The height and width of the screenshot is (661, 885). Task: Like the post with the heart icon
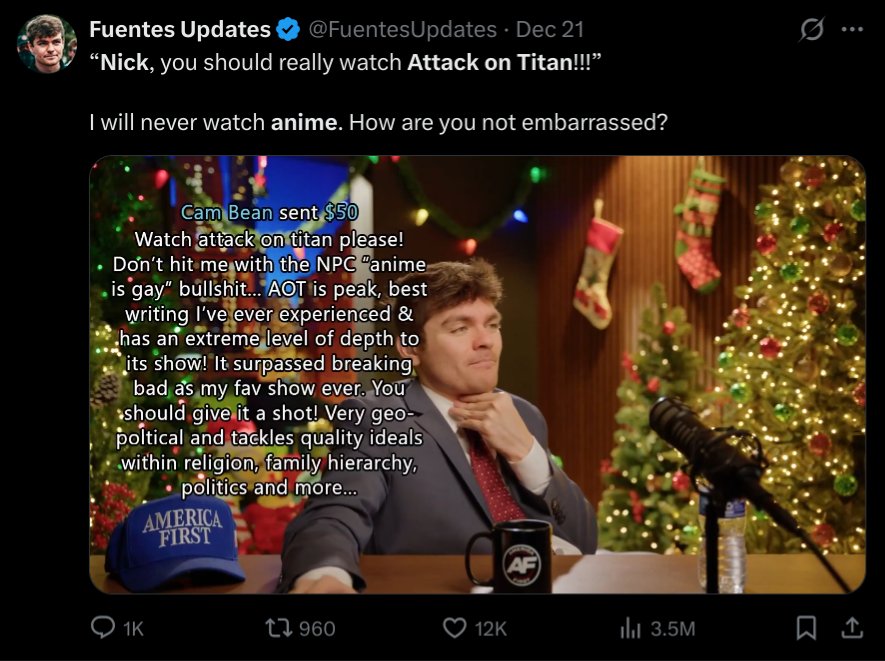tap(454, 628)
